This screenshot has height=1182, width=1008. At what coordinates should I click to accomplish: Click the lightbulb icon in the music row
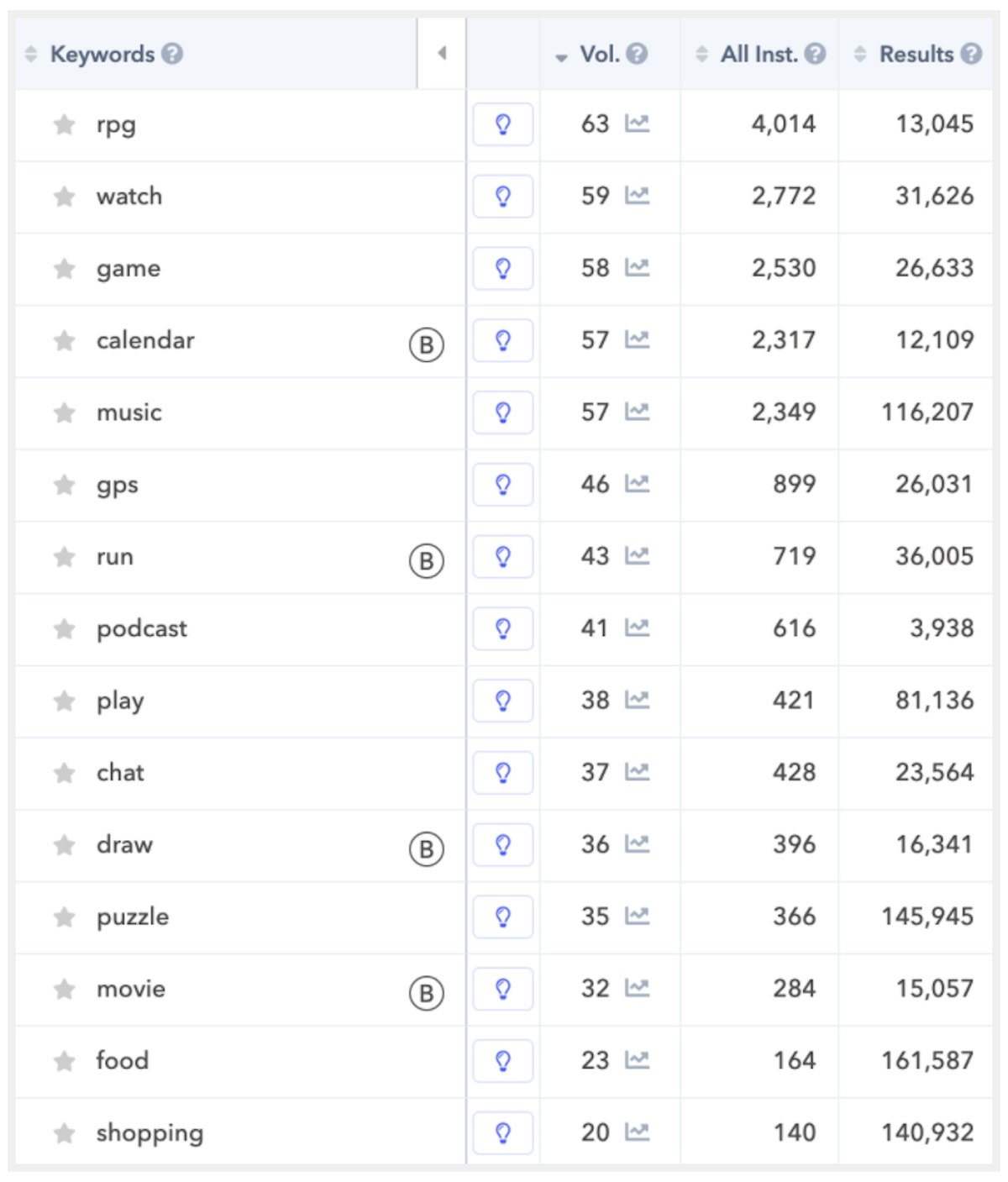coord(502,412)
